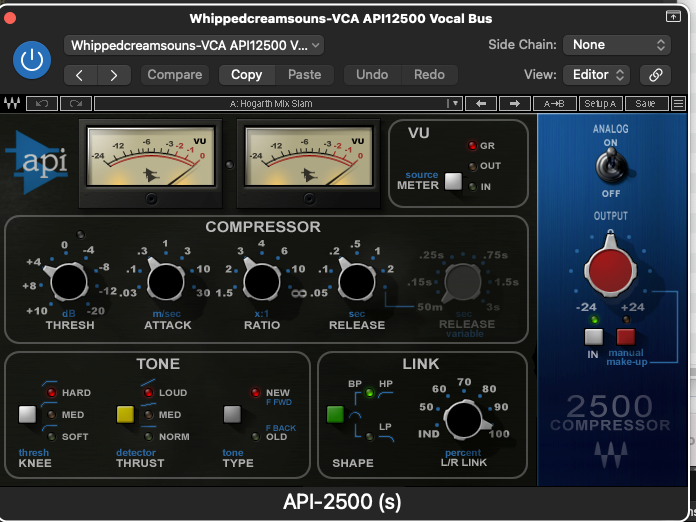Click the window expand icon top right
This screenshot has width=696, height=522.
(x=673, y=16)
